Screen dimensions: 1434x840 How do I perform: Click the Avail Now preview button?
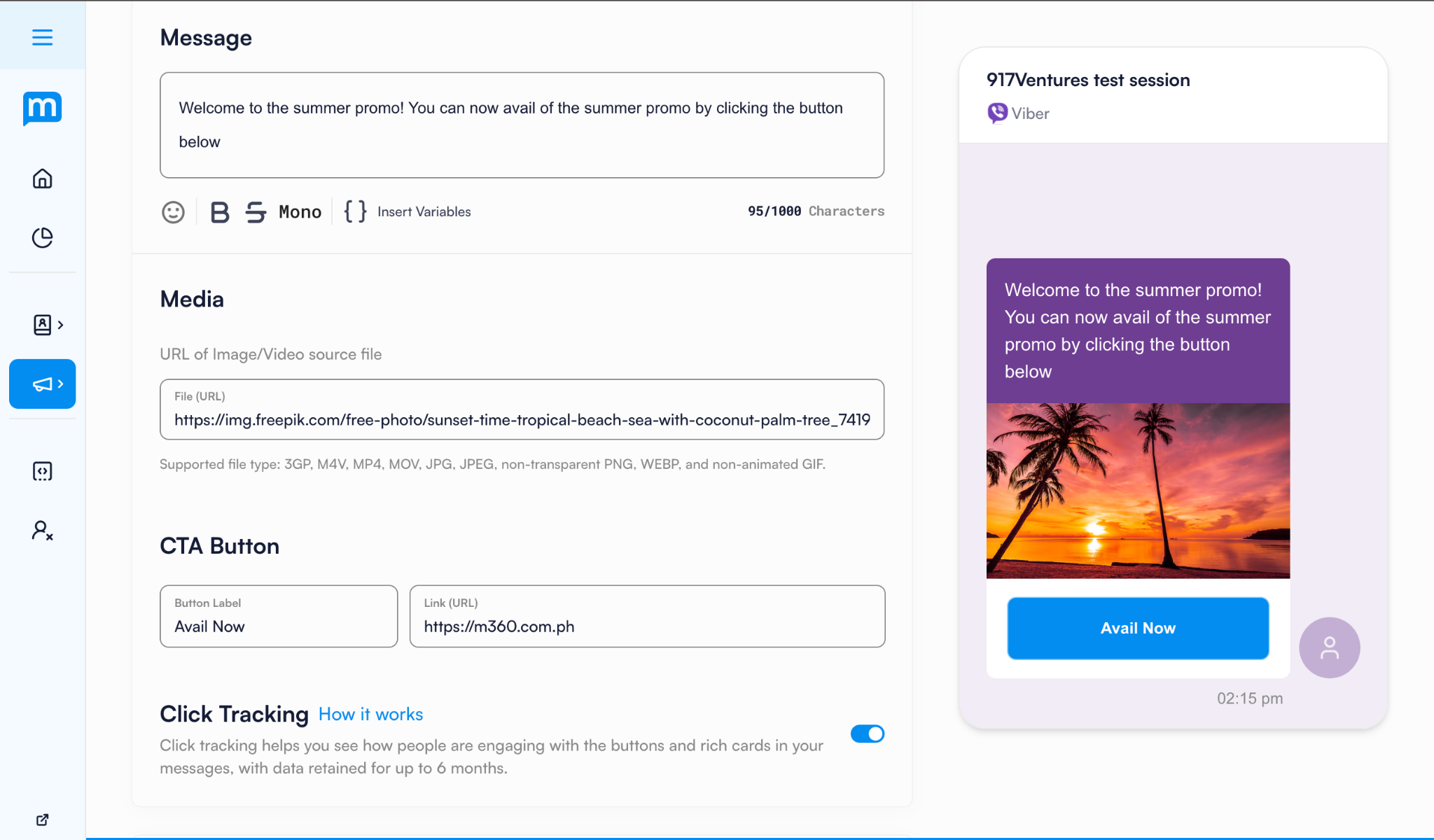(x=1138, y=628)
